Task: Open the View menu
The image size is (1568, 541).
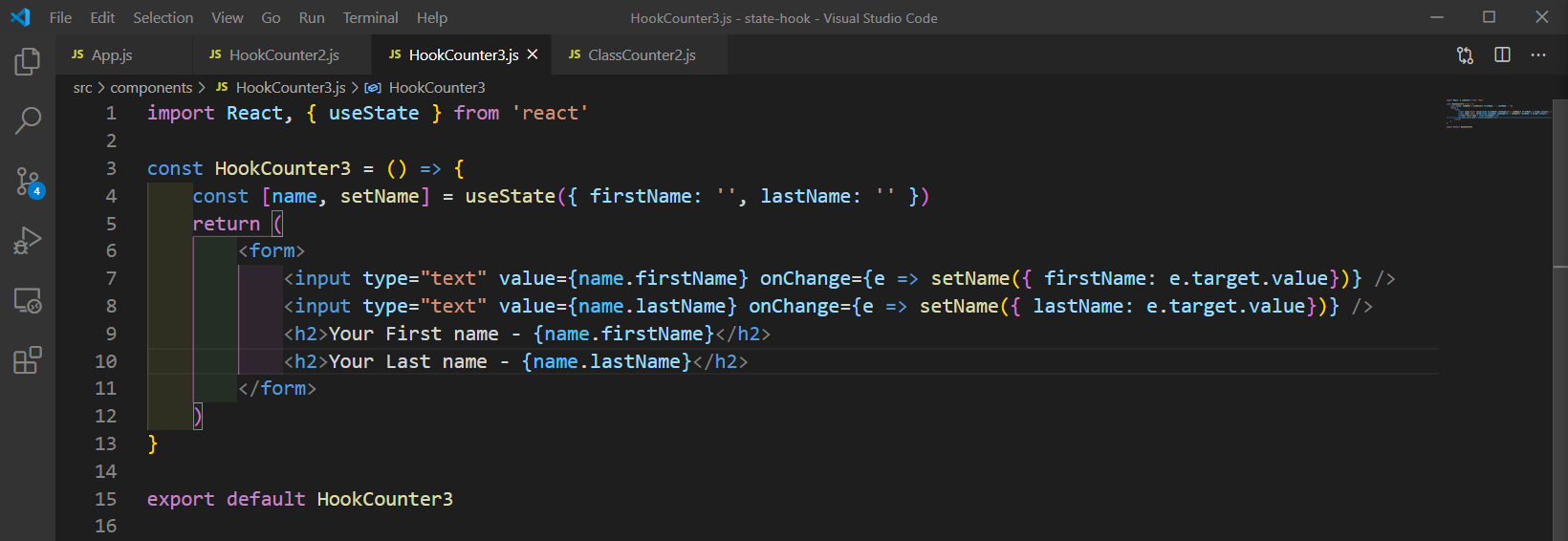Action: (227, 17)
